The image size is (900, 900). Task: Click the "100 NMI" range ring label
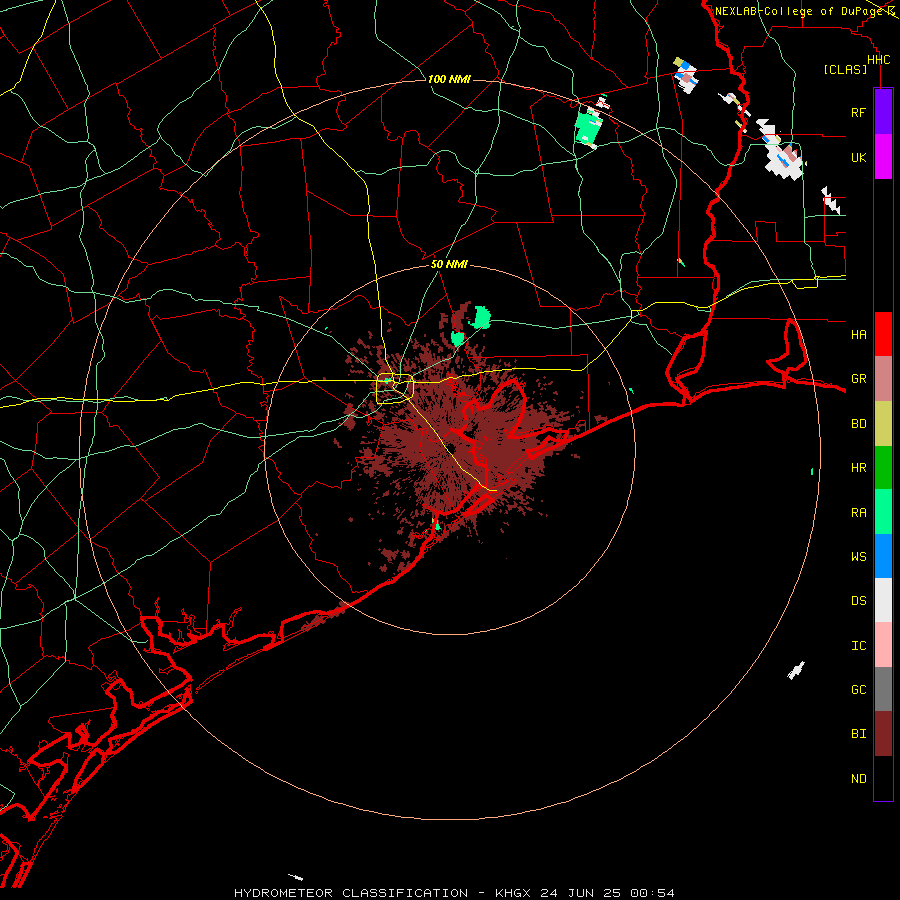(x=449, y=79)
